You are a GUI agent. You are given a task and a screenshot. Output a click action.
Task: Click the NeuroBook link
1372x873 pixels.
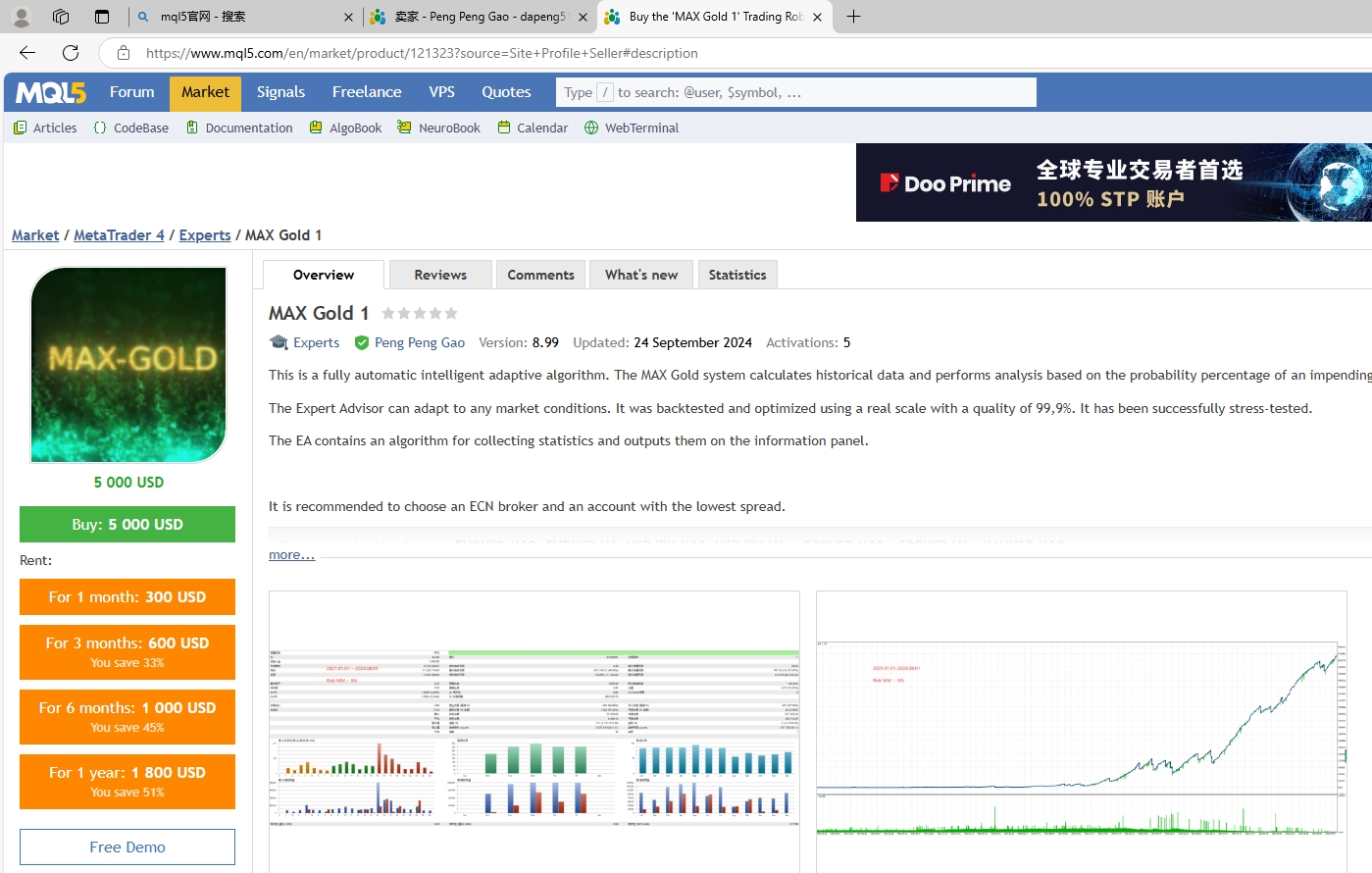coord(449,128)
